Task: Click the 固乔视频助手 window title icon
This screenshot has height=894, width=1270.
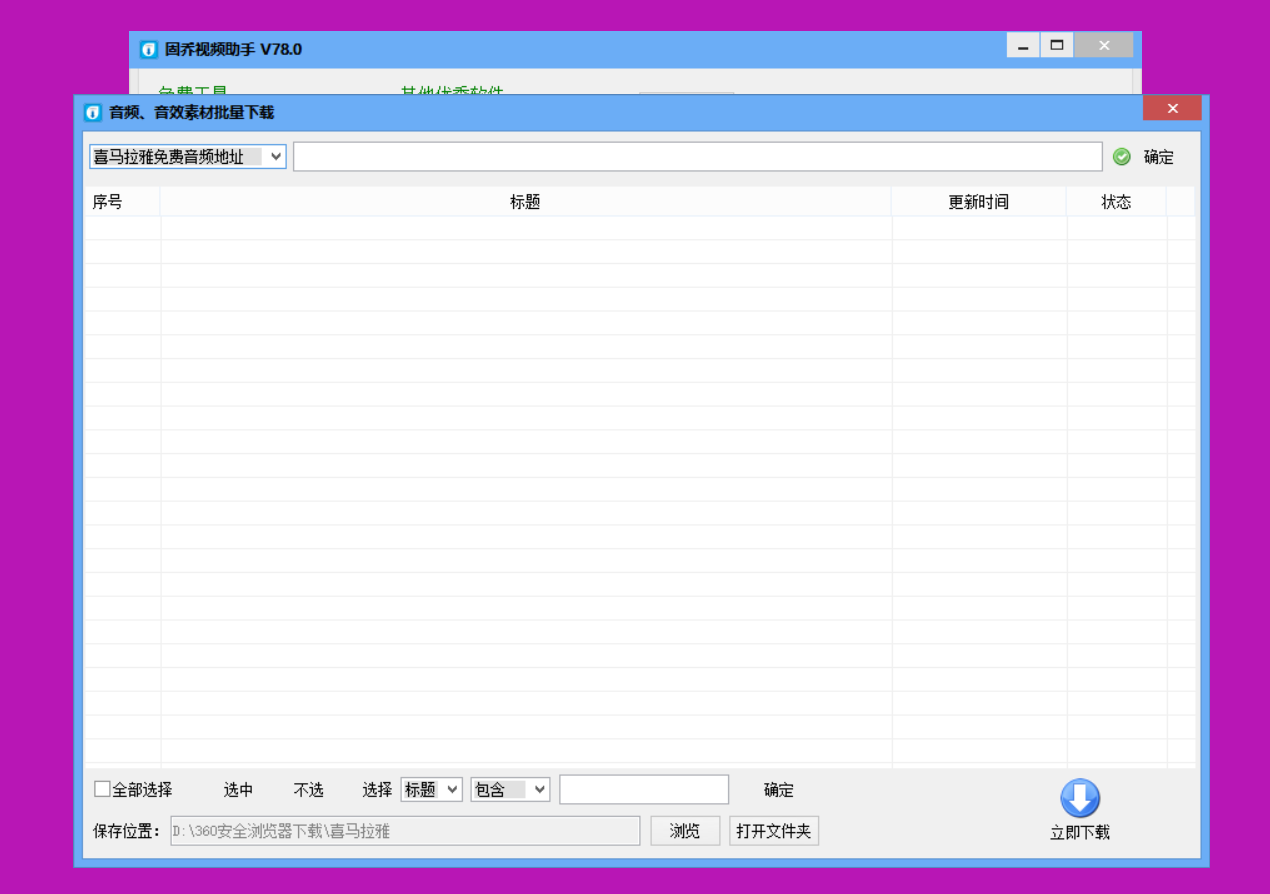Action: (149, 49)
